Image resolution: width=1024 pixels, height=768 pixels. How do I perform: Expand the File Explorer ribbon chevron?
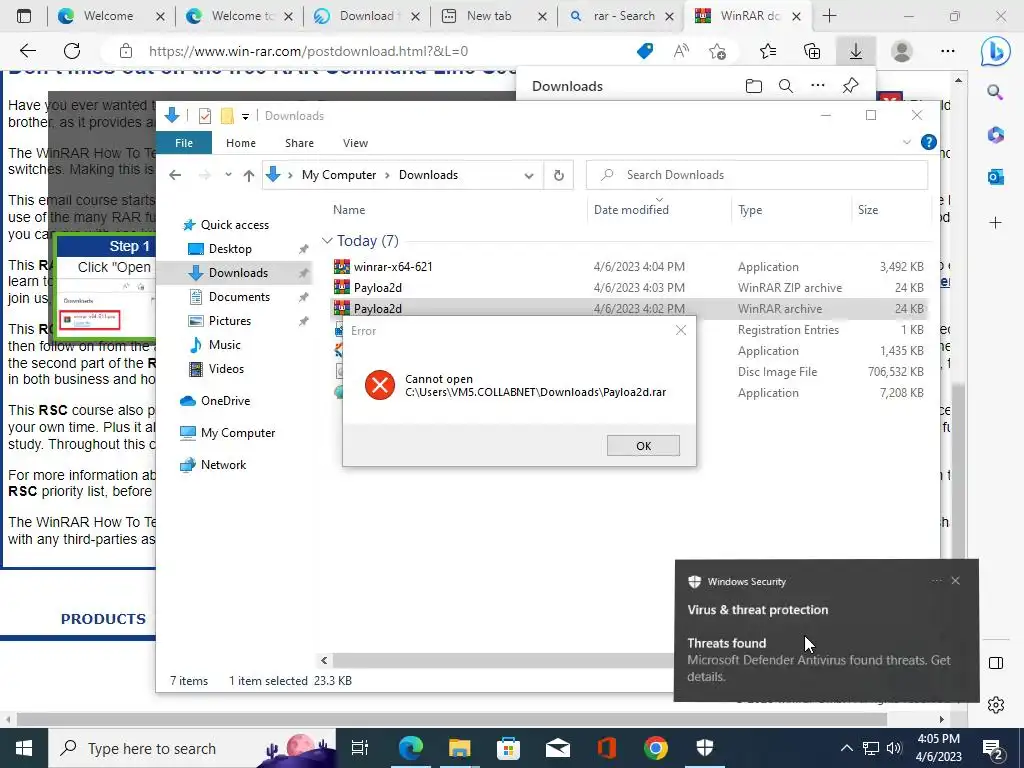(x=906, y=142)
